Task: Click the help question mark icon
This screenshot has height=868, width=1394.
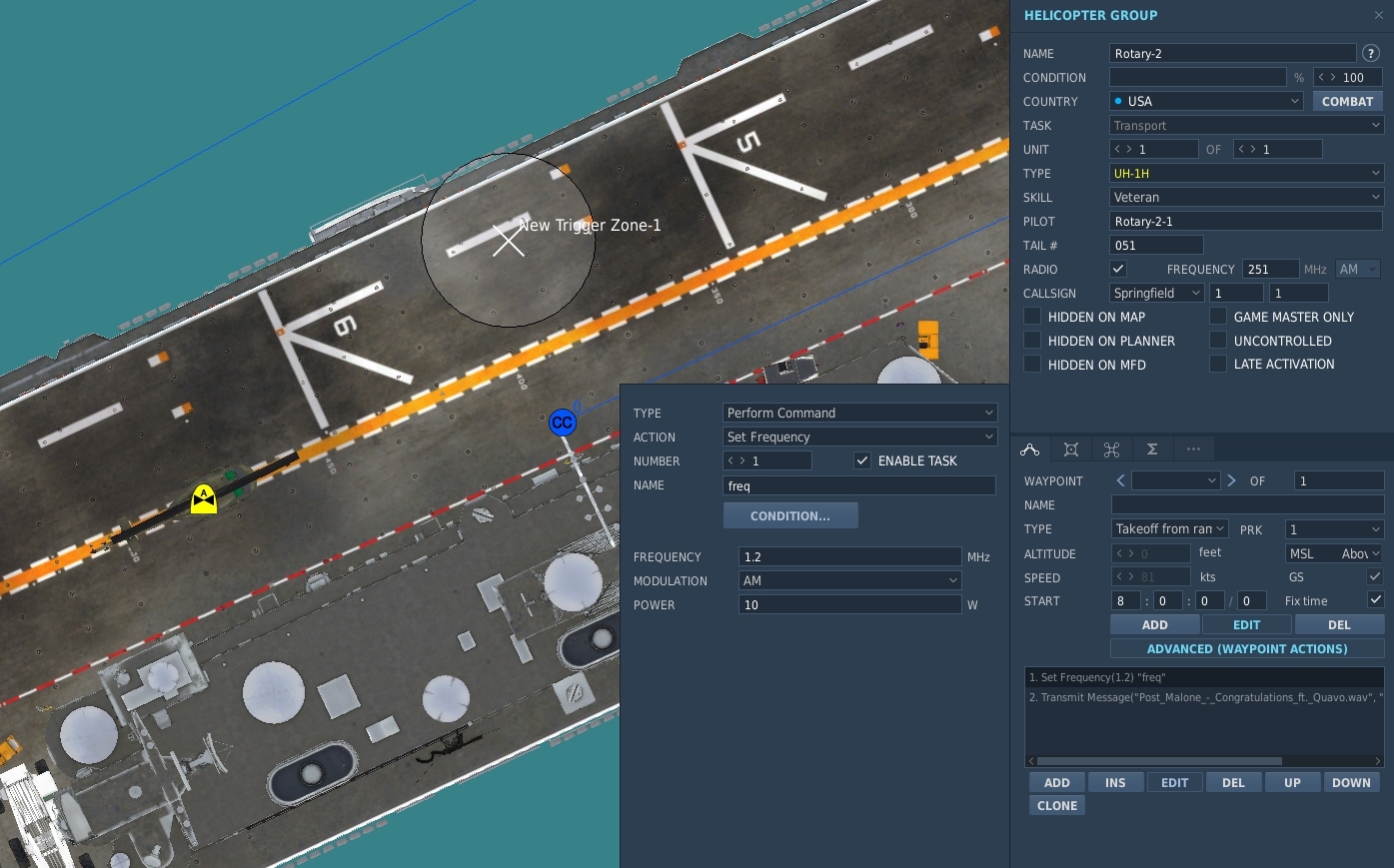Action: click(x=1371, y=53)
